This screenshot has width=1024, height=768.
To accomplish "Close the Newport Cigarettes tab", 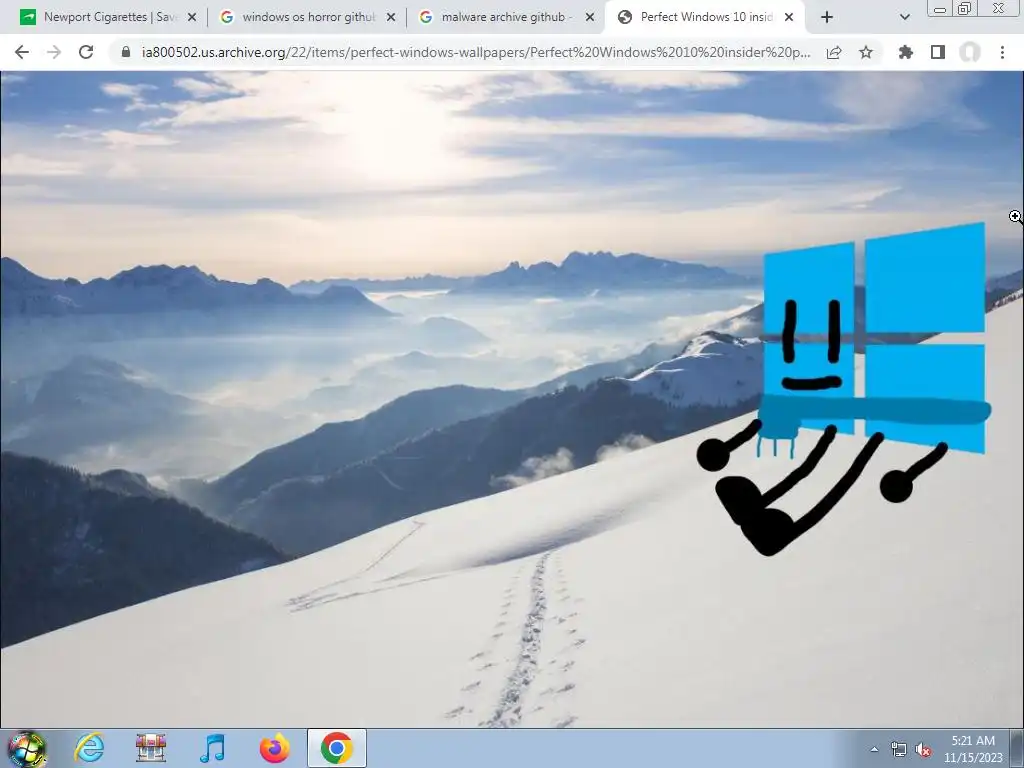I will [x=192, y=18].
